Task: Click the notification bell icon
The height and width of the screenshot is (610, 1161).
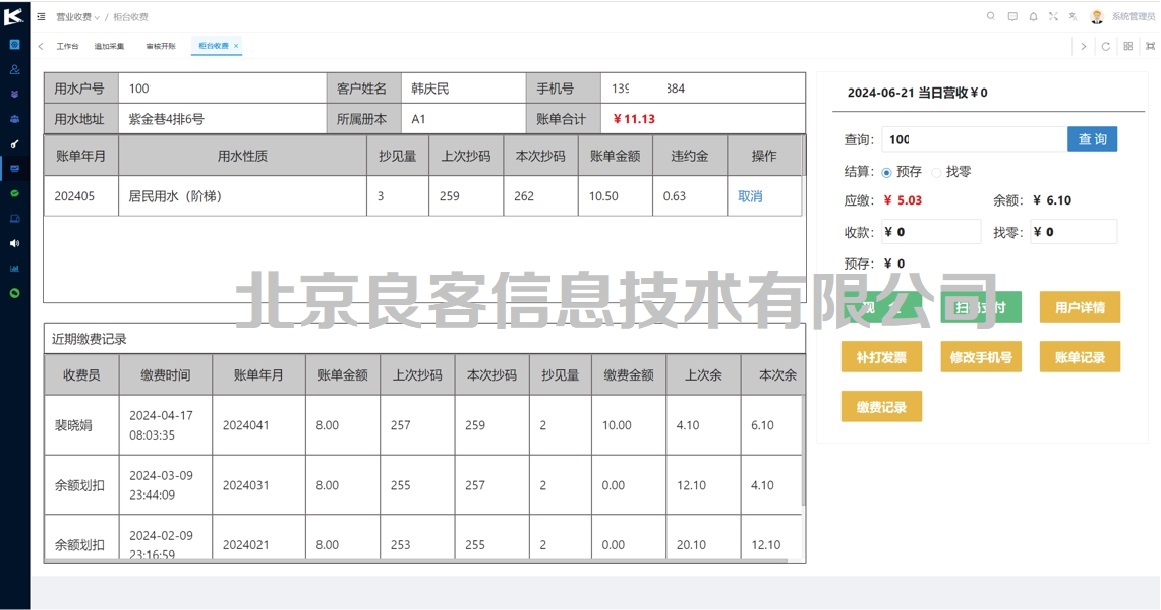Action: (1034, 16)
